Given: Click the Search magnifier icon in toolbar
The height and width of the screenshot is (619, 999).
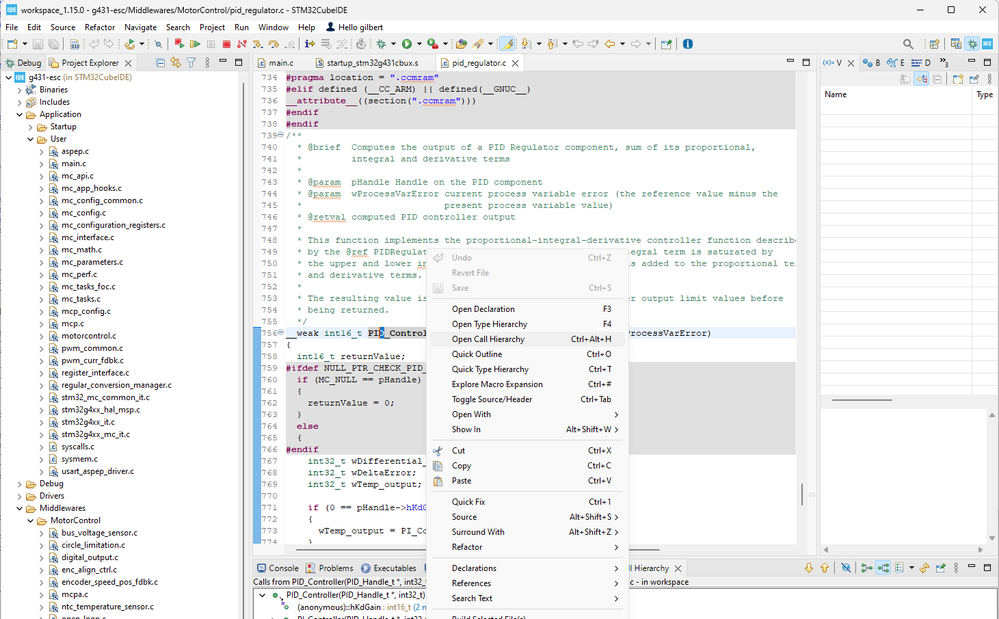Looking at the screenshot, I should [908, 44].
